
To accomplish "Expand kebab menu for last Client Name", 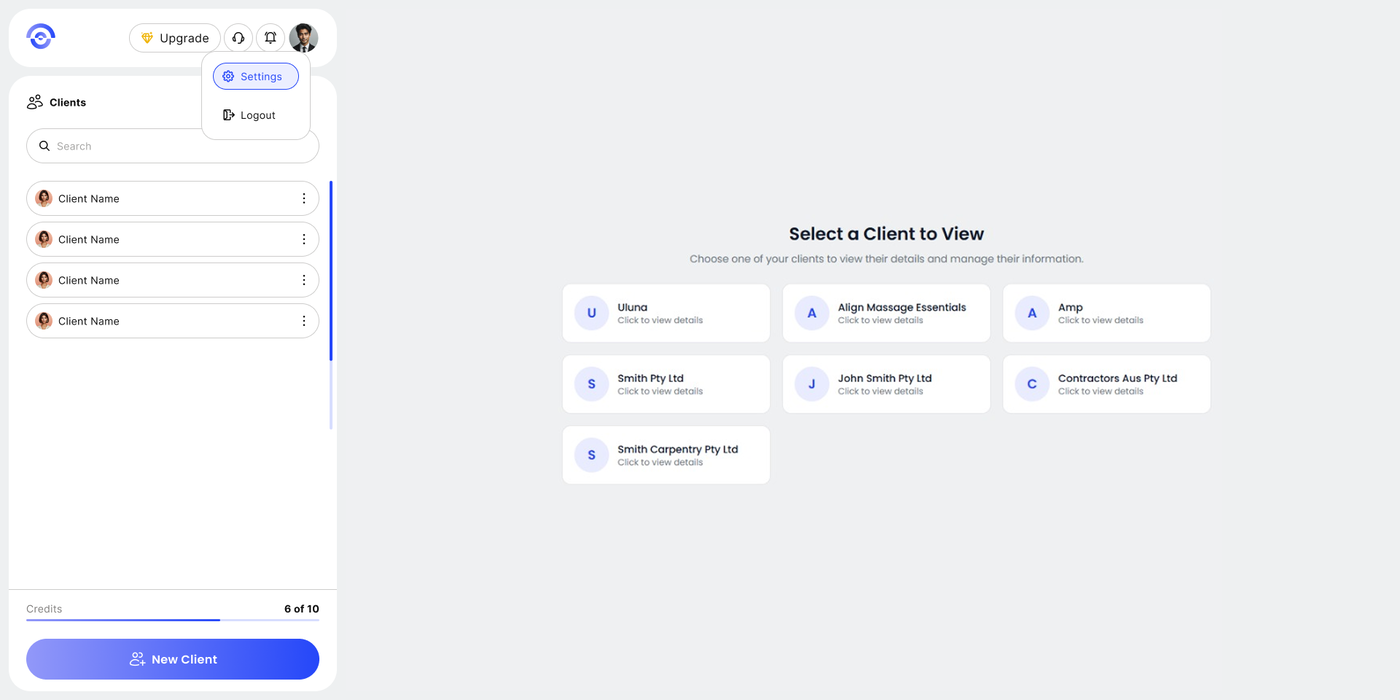I will pyautogui.click(x=304, y=321).
